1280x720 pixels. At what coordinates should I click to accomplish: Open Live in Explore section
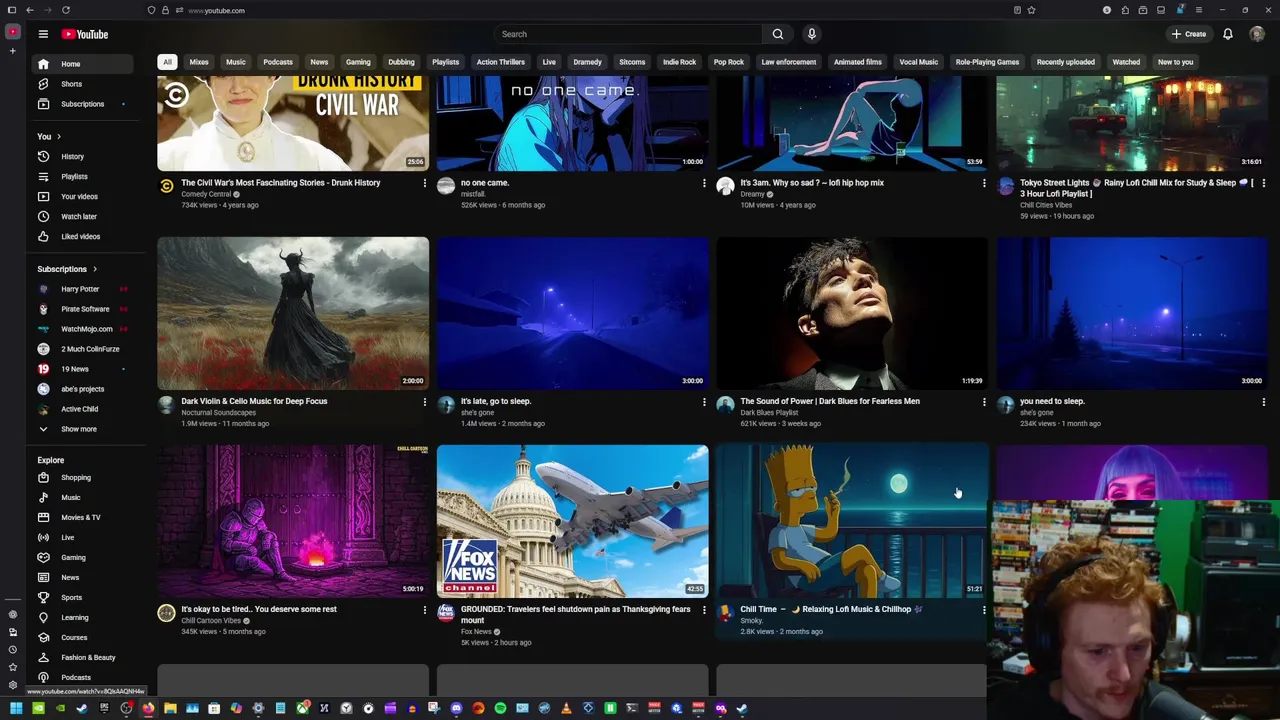pyautogui.click(x=80, y=537)
